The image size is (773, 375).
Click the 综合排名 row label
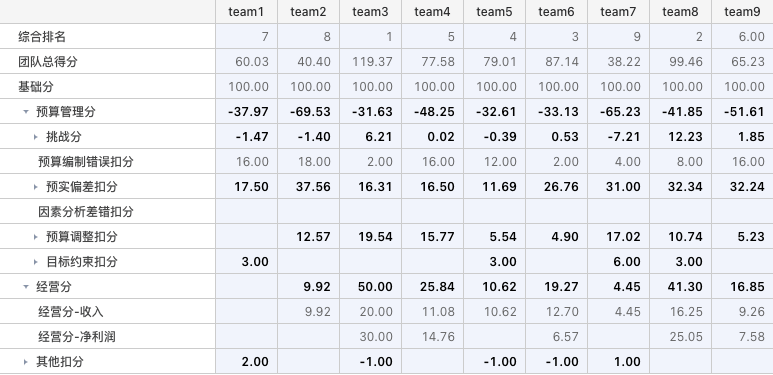tap(42, 37)
